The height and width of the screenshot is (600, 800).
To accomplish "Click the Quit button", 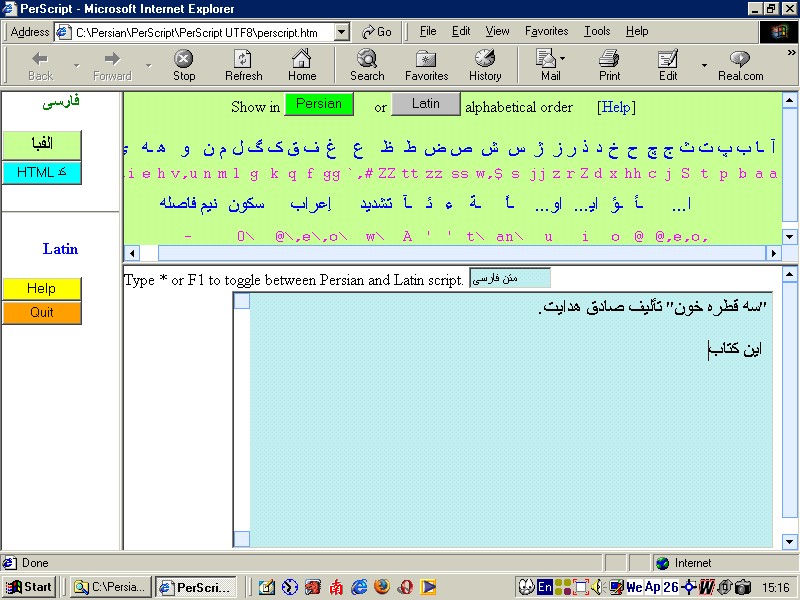I will [42, 312].
